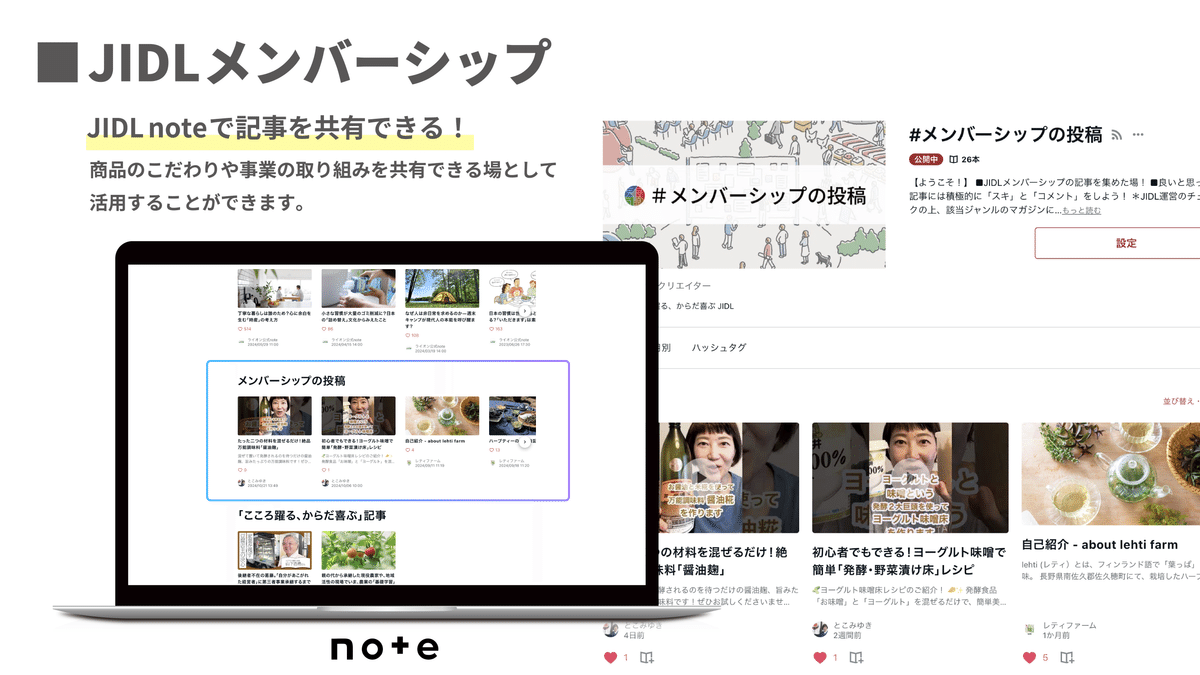Click the book icon showing 26本 article count
This screenshot has width=1200, height=675.
click(x=952, y=159)
